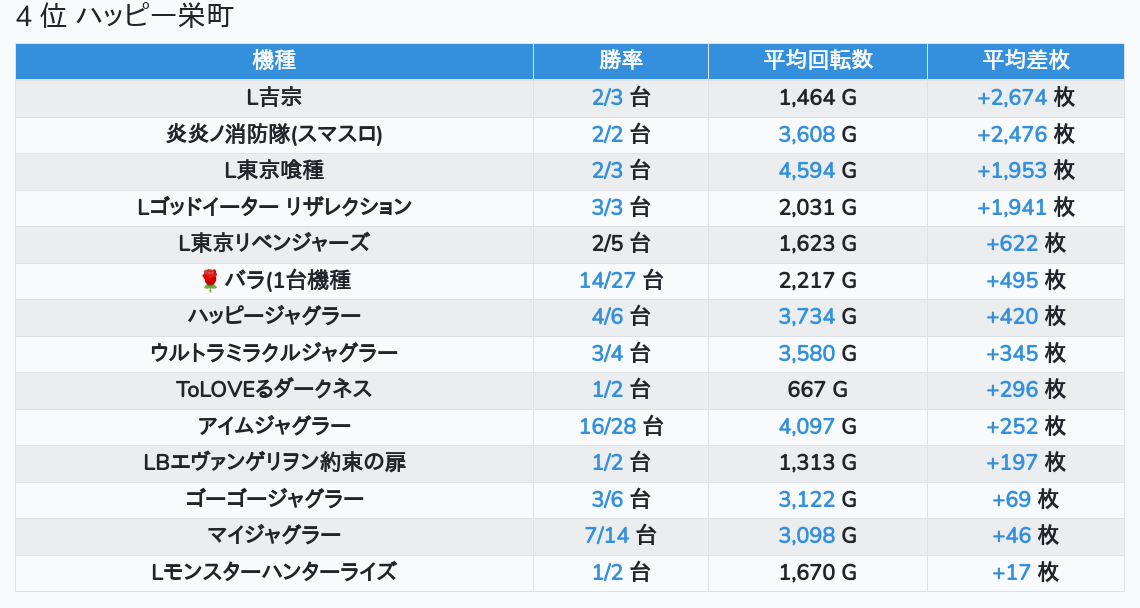Select the 平均回転数 column header

pos(817,60)
